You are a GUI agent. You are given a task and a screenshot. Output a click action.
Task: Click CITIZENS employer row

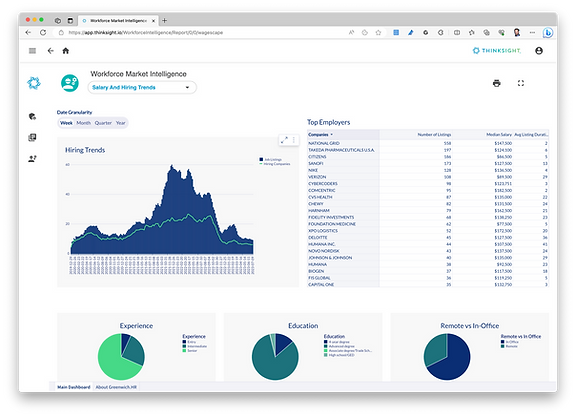click(x=428, y=157)
